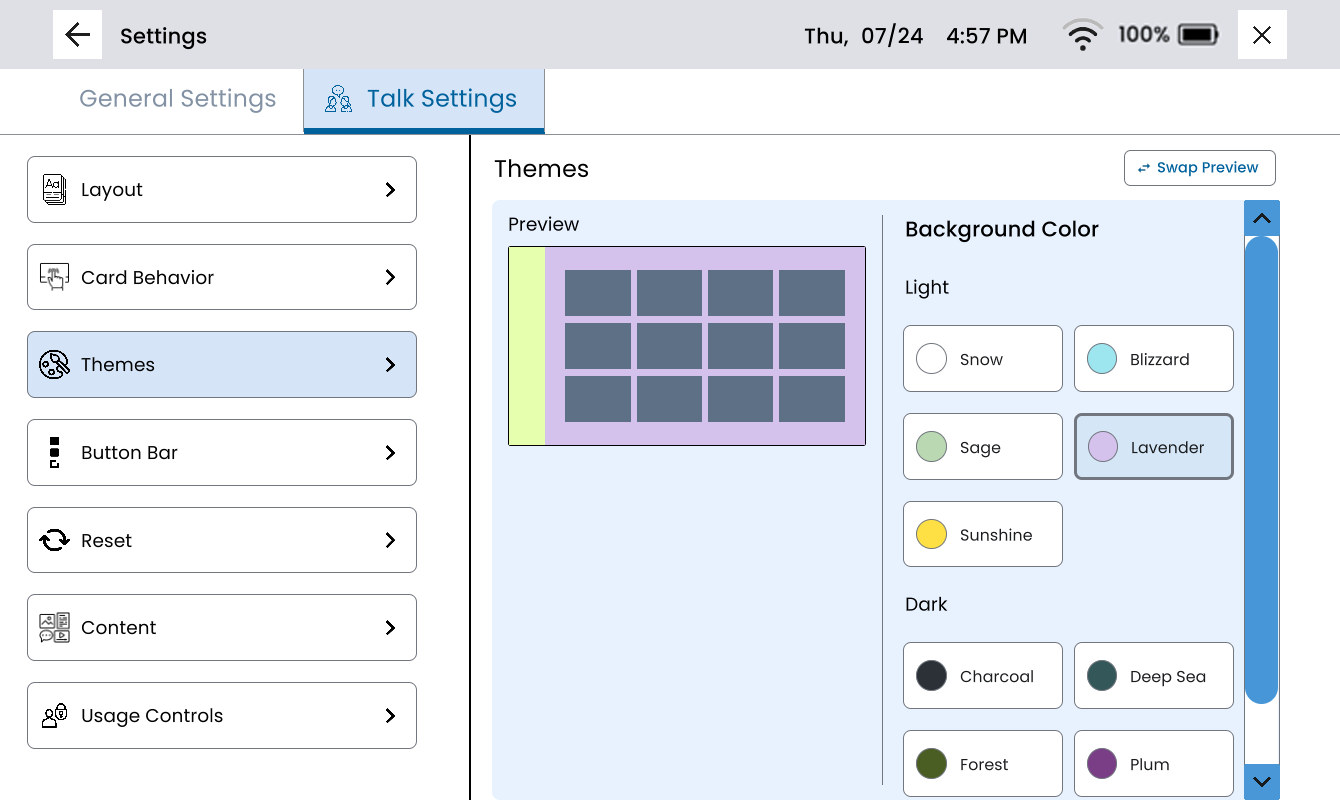The image size is (1340, 800).
Task: Pick the yellow Sunshine color swatch
Action: 932,534
